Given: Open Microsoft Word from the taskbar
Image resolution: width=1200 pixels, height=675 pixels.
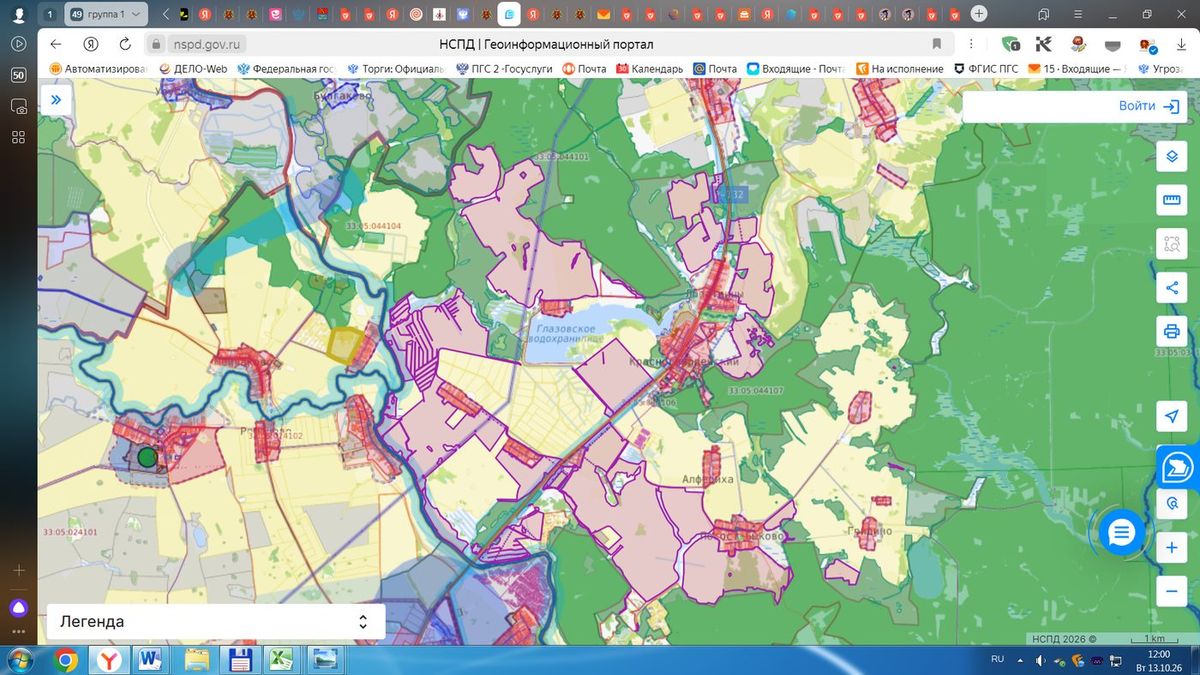Looking at the screenshot, I should pyautogui.click(x=151, y=660).
